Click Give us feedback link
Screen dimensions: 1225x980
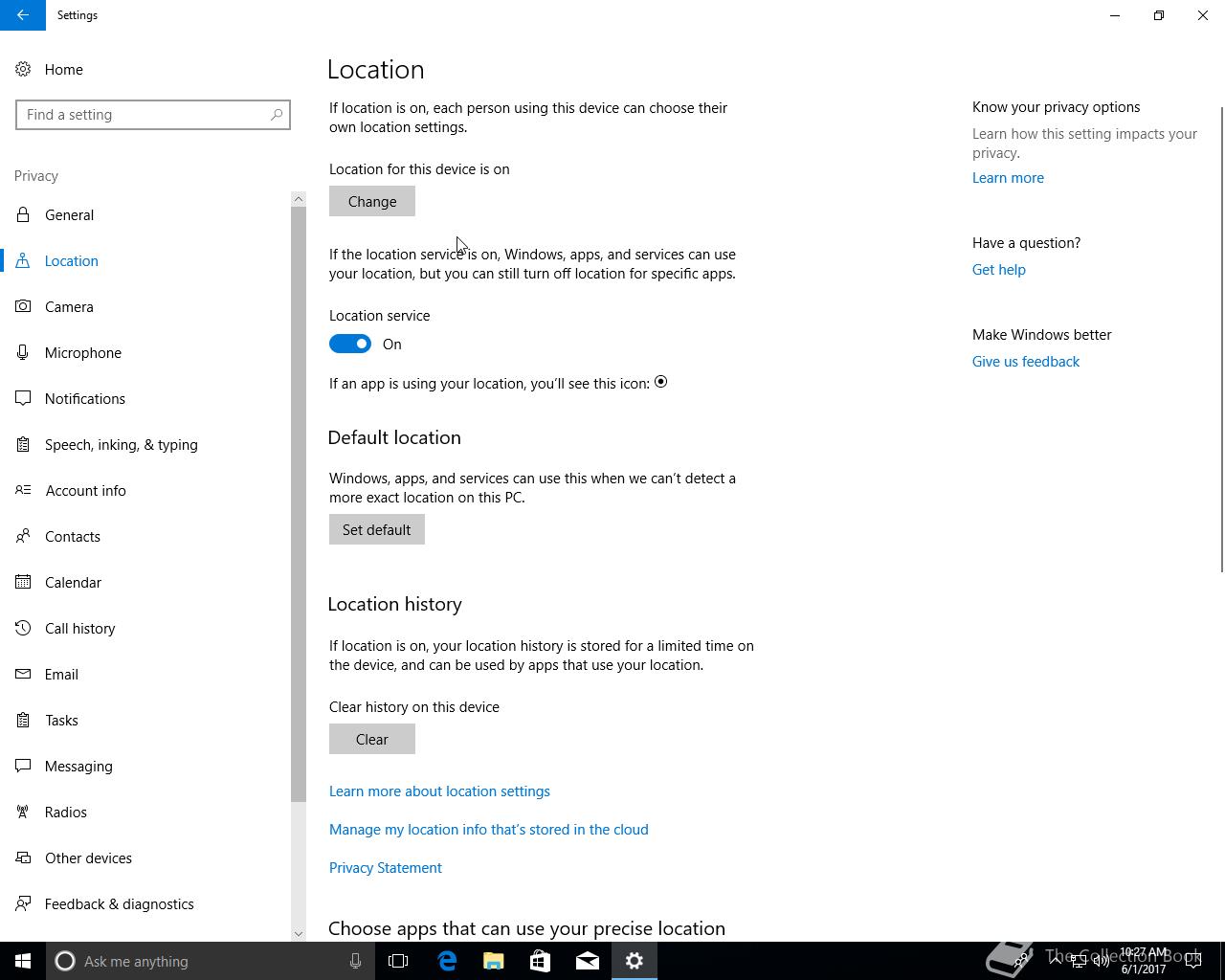click(1026, 362)
